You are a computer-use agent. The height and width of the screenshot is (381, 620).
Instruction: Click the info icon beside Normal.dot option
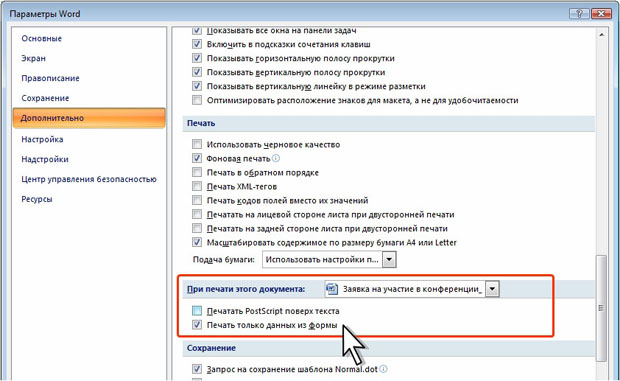383,369
